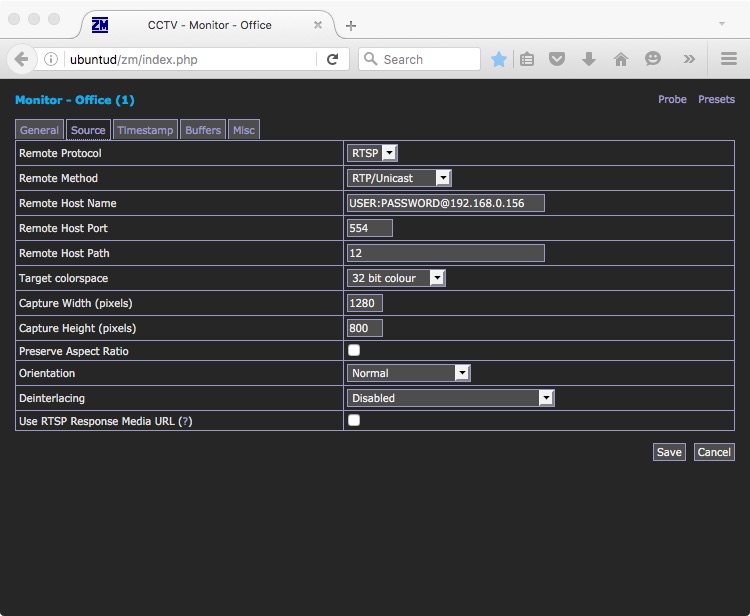Viewport: 750px width, 616px height.
Task: Click the ZM favicon on the tab
Action: (100, 25)
